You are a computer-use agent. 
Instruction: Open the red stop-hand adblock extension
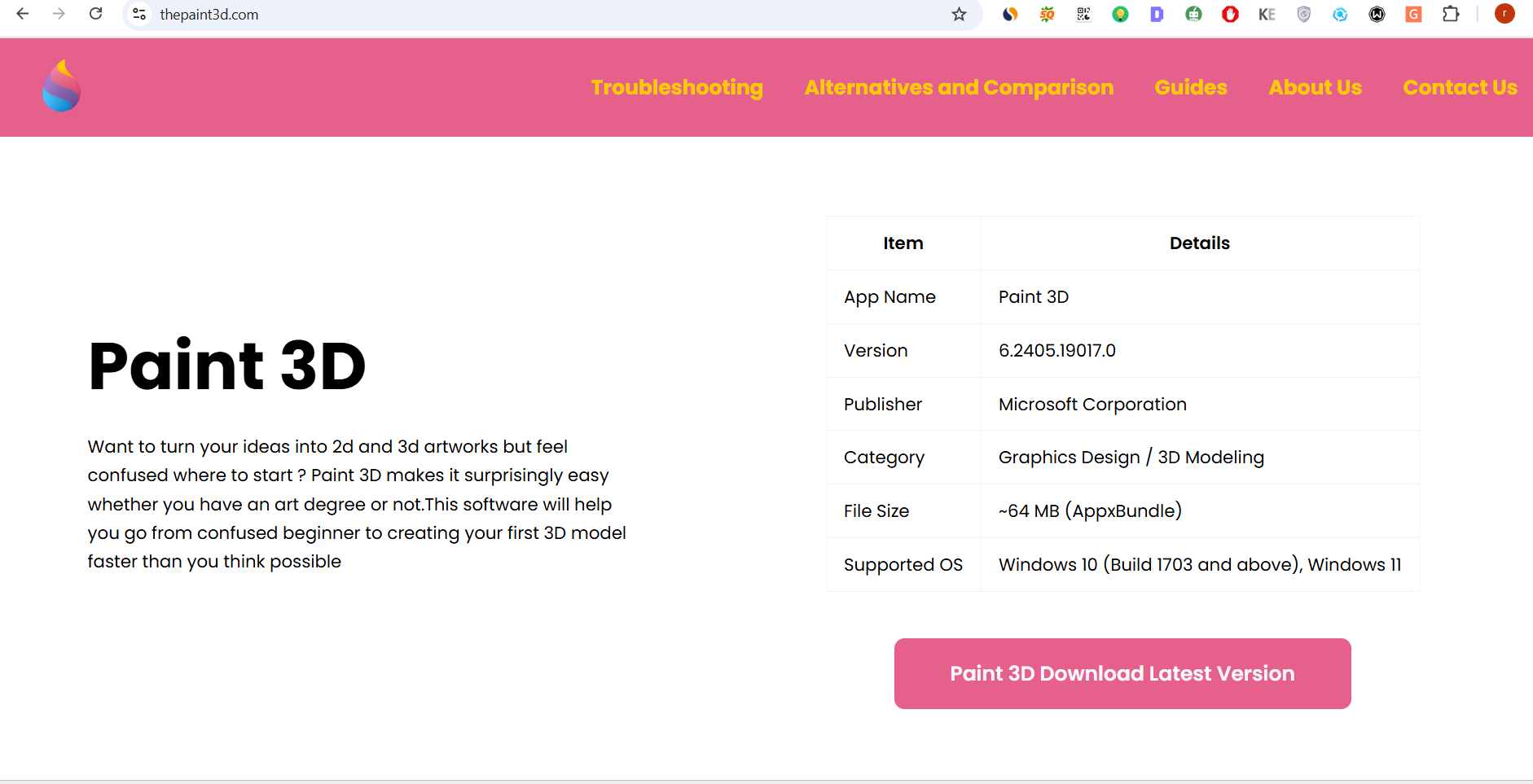click(1230, 14)
